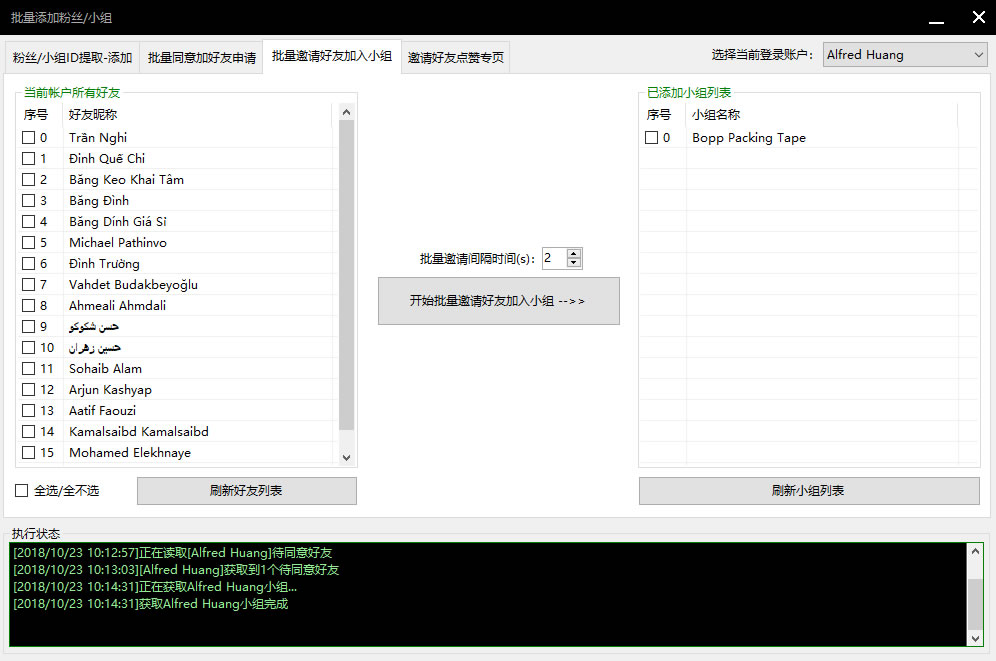Toggle the 全选/全不选 select-all checkbox

21,491
